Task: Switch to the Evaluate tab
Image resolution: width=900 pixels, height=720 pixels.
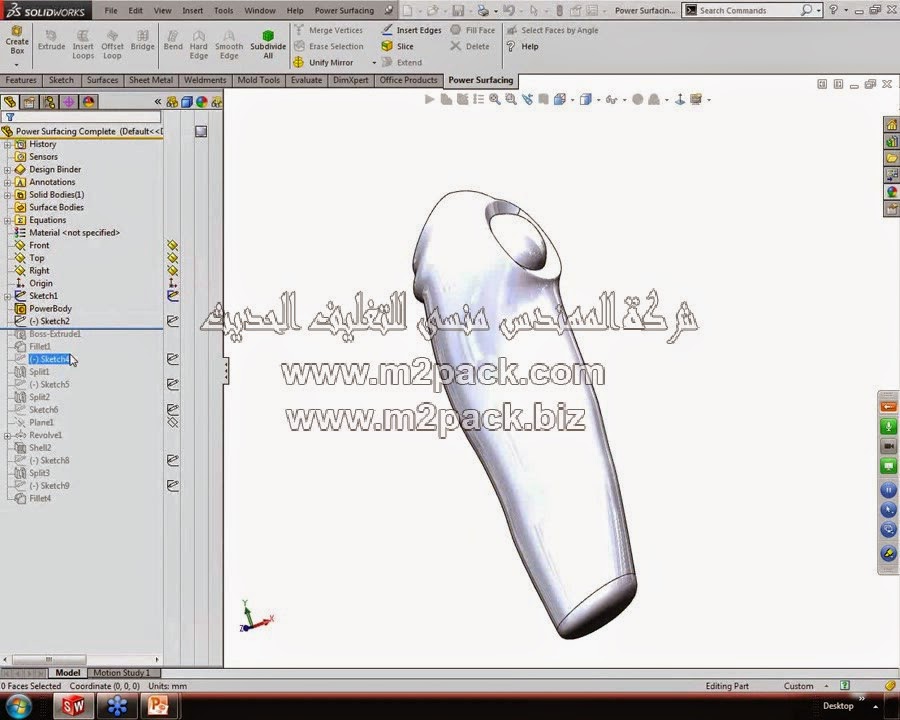Action: pyautogui.click(x=306, y=80)
